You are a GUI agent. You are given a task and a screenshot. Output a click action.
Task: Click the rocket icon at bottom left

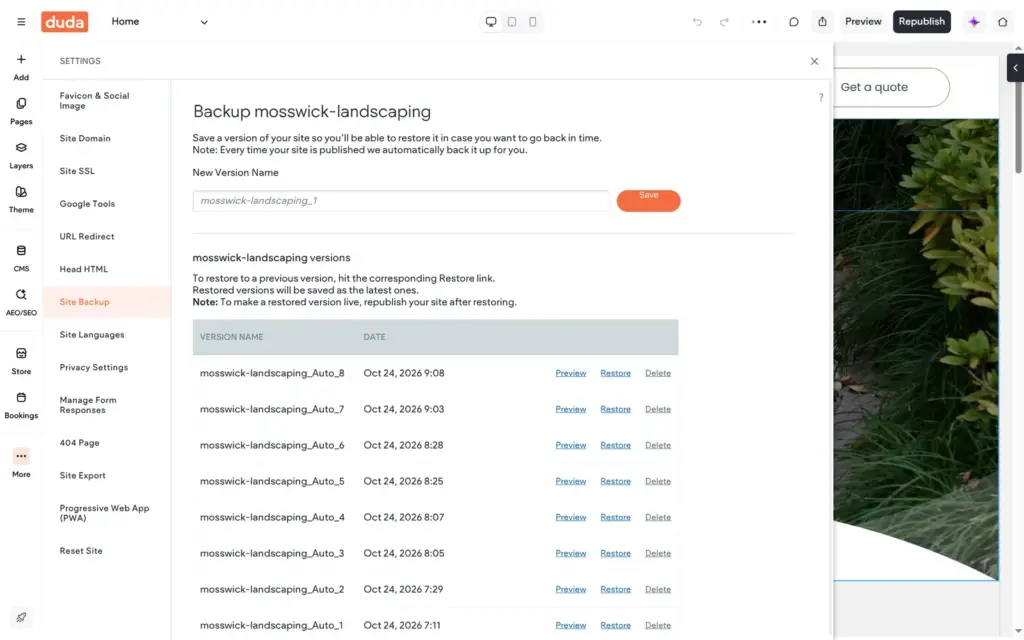tap(21, 617)
